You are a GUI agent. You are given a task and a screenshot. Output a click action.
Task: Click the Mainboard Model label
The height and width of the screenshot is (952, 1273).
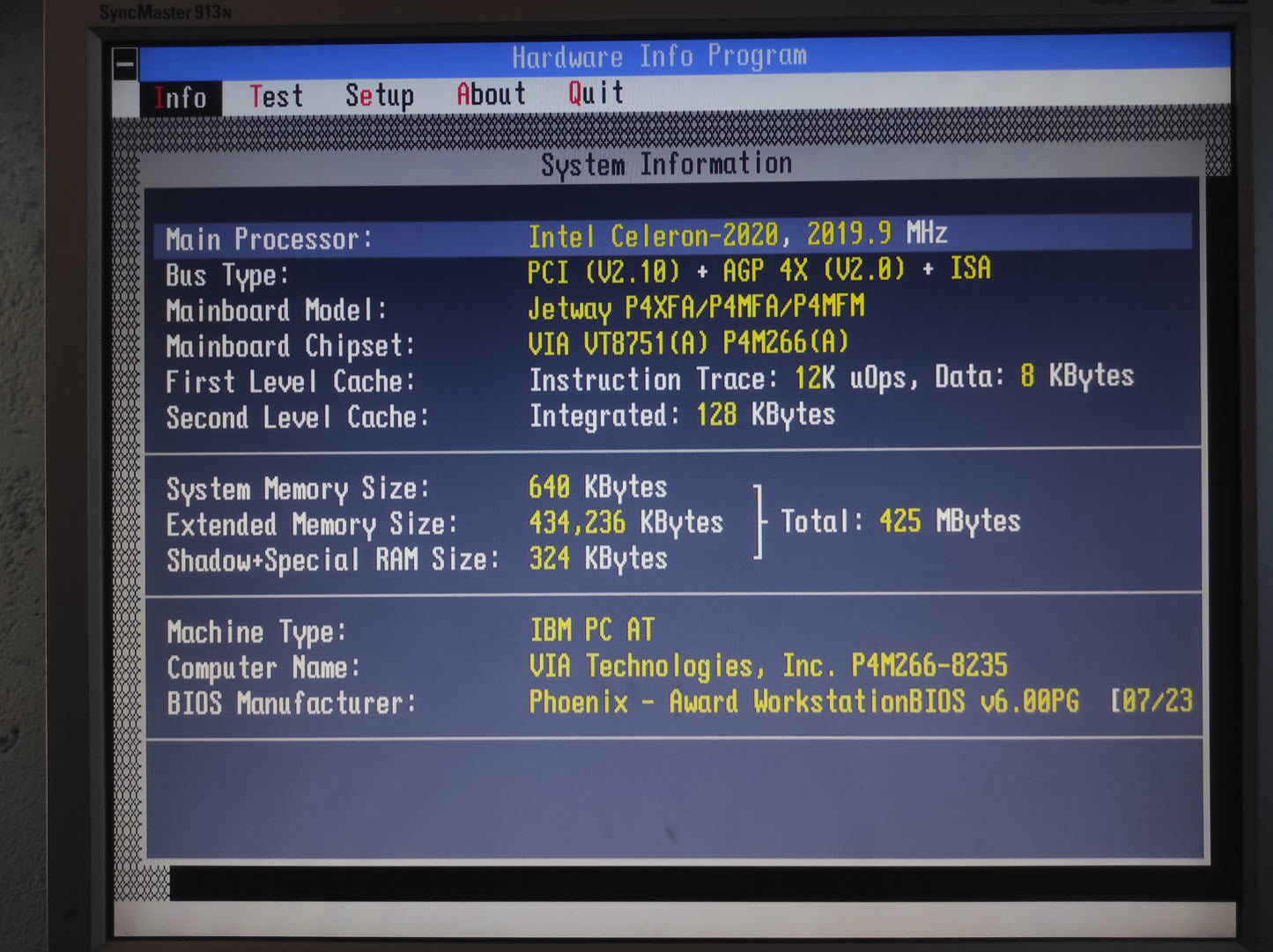(x=276, y=311)
